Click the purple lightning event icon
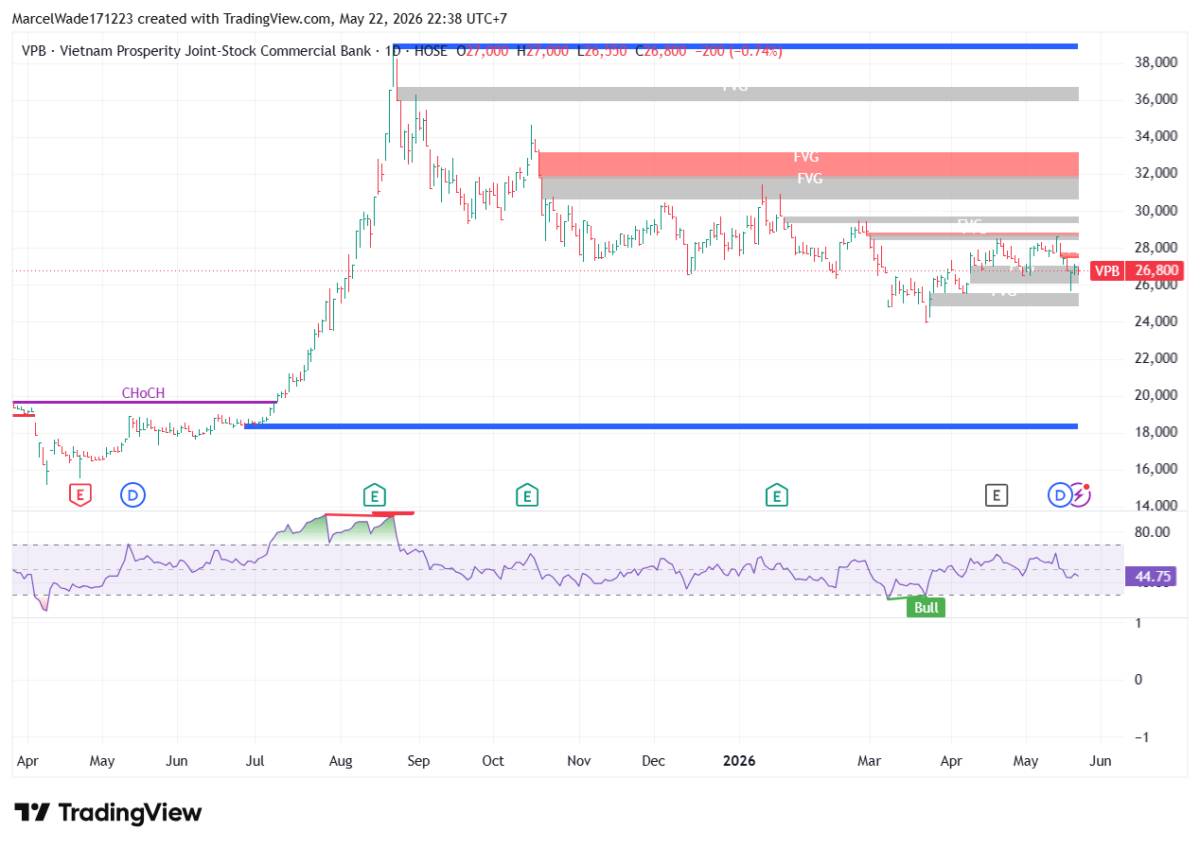This screenshot has height=848, width=1200. [x=1080, y=493]
